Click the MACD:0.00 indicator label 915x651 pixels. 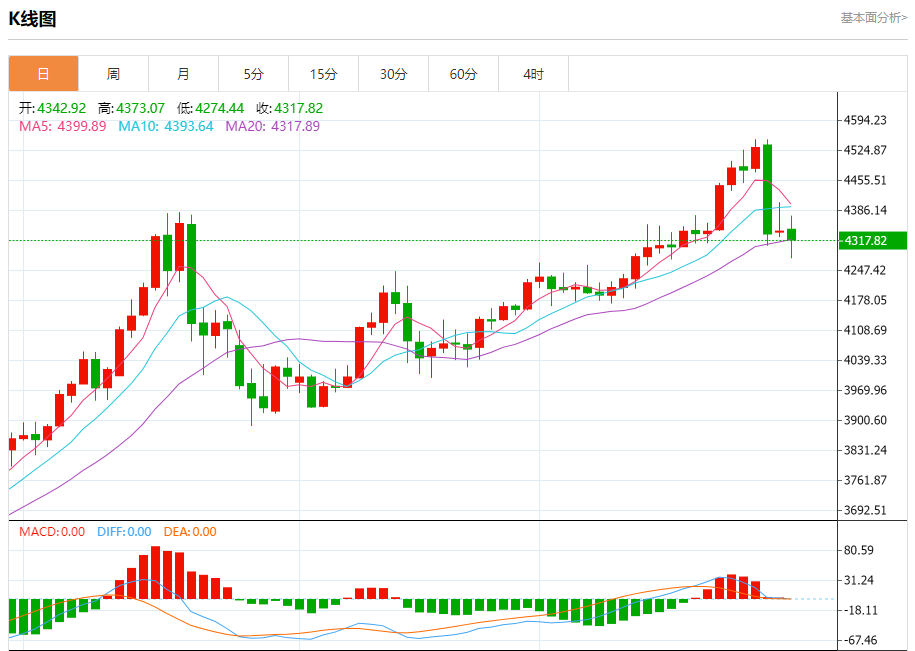[52, 532]
